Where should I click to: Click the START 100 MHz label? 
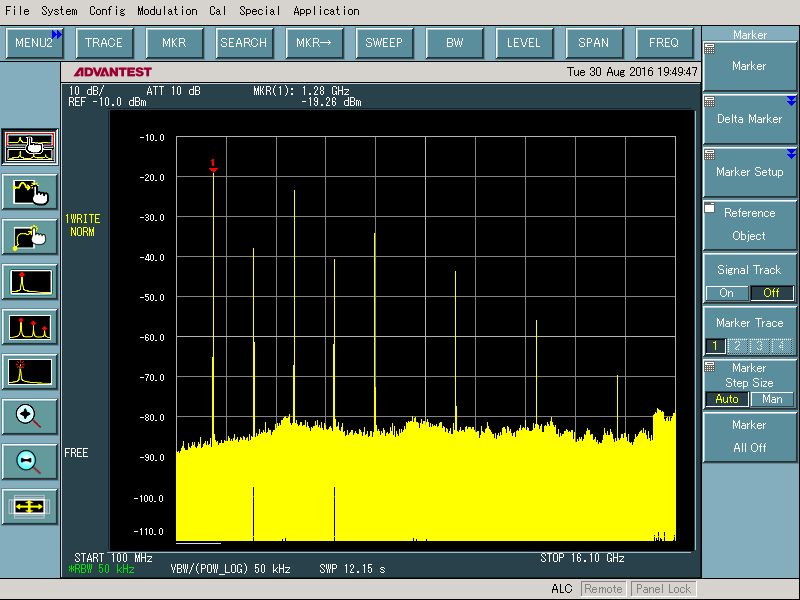coord(113,558)
